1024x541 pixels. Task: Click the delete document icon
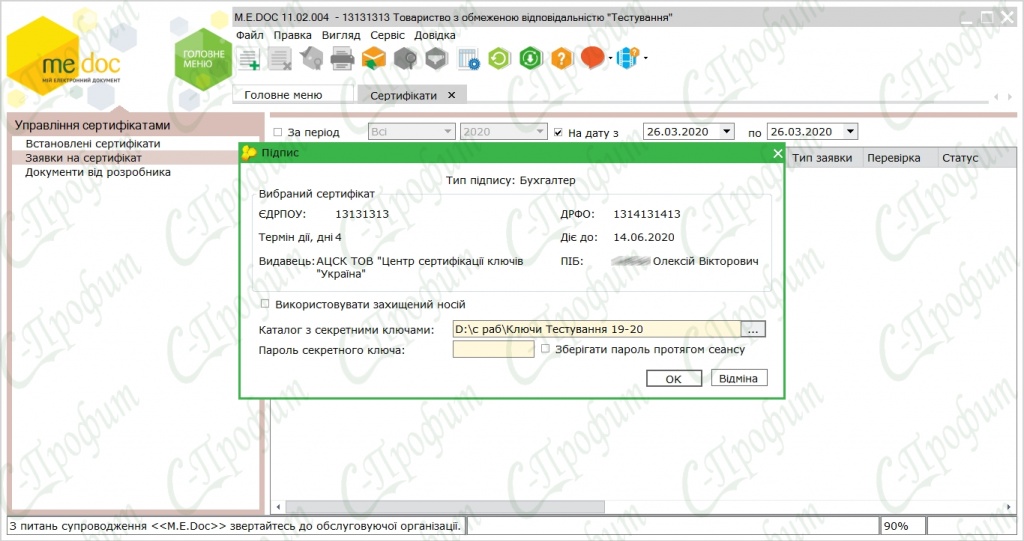pos(280,59)
